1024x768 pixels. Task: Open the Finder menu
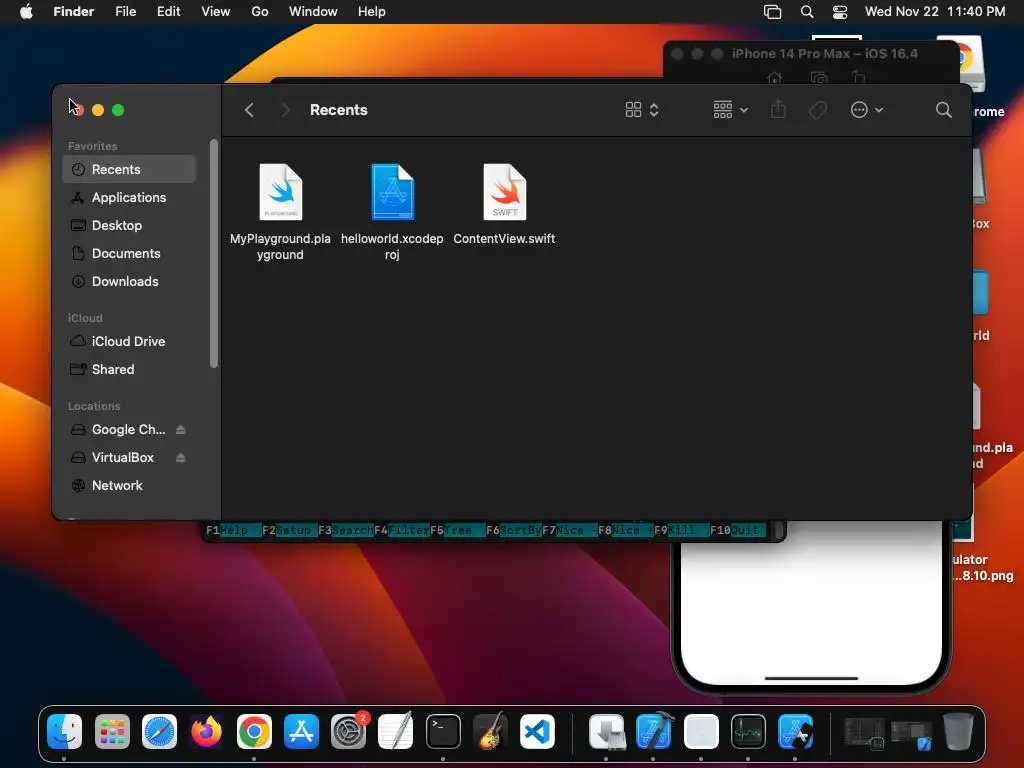click(74, 12)
